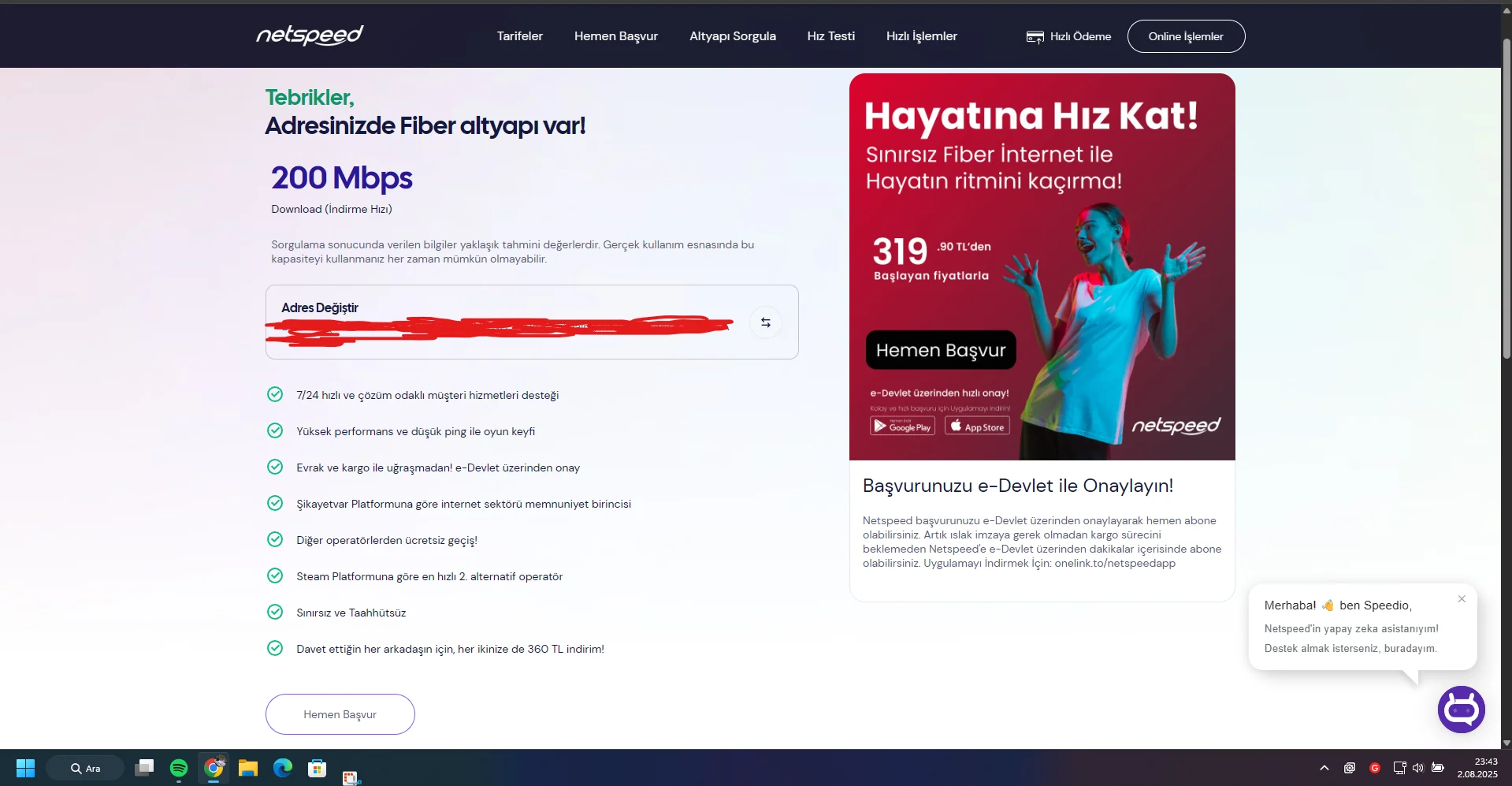Click the Adresinizde Fiber altyapı var heading

425,125
